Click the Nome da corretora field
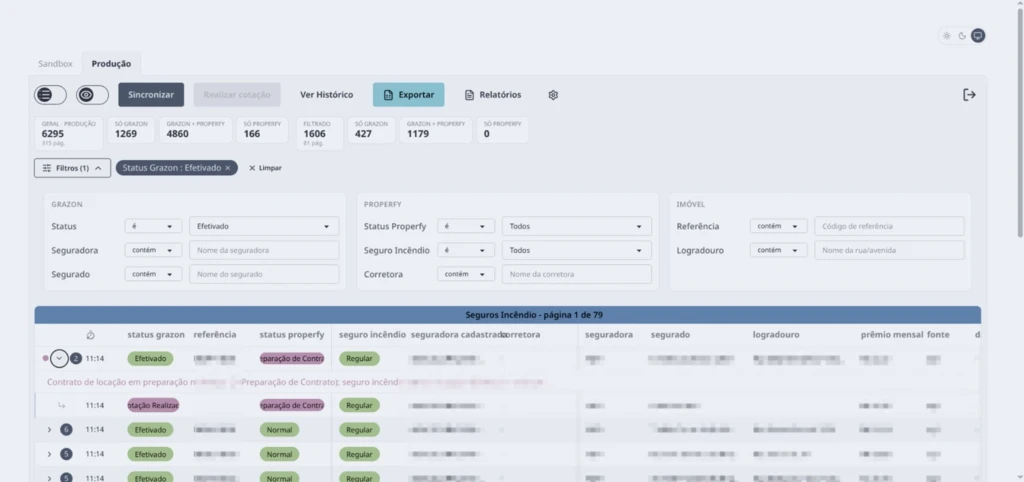Viewport: 1024px width, 482px height. click(x=577, y=274)
